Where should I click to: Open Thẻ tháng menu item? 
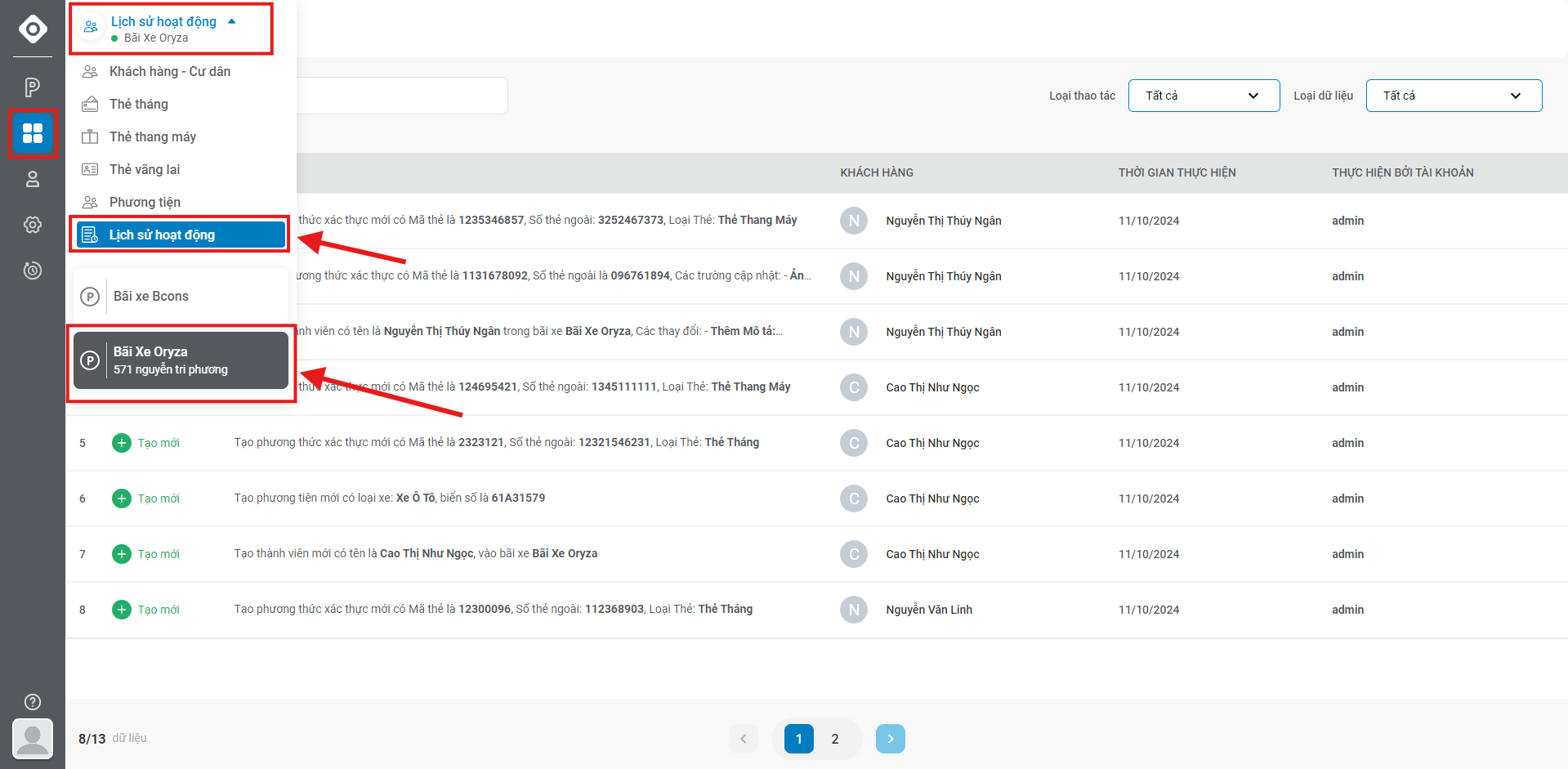point(139,104)
